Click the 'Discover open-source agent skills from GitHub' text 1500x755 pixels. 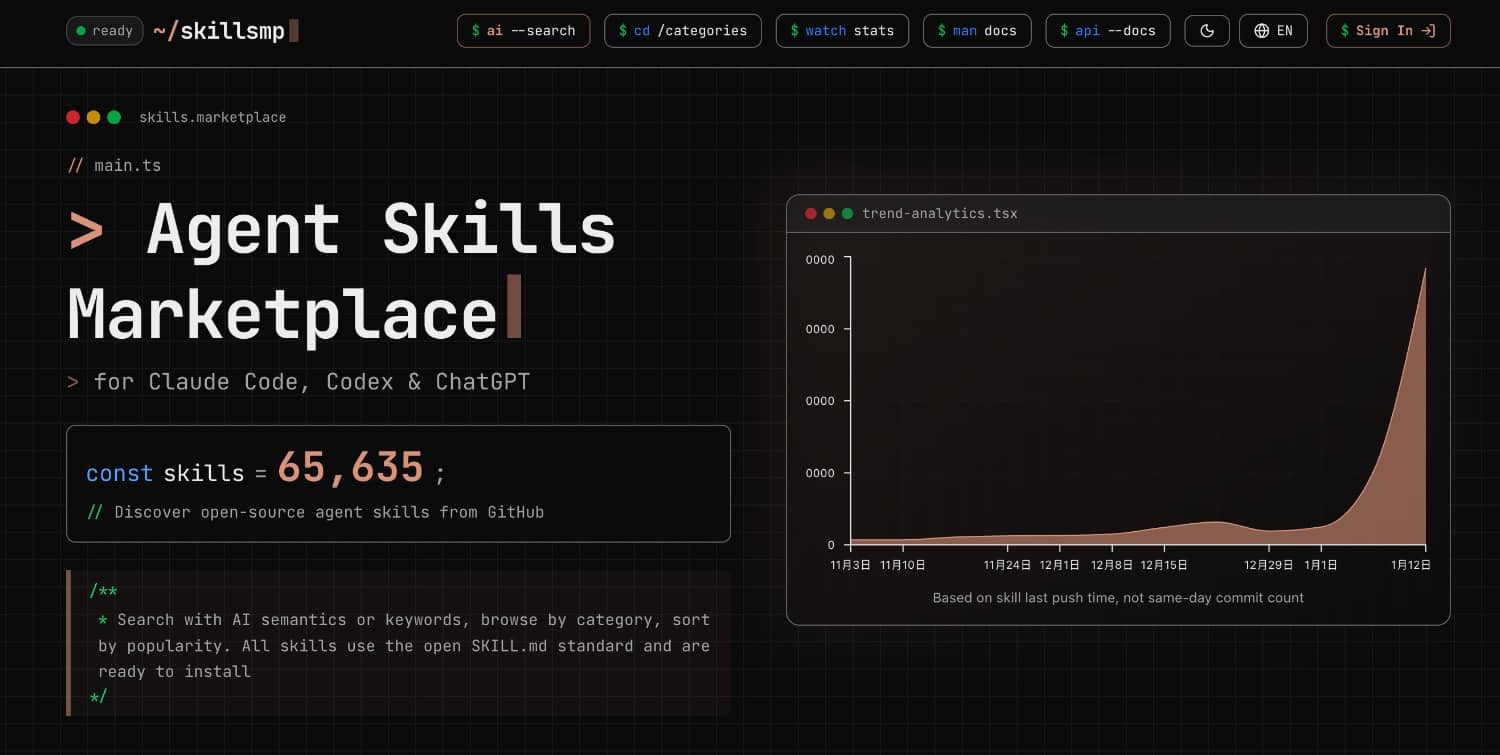pos(329,512)
